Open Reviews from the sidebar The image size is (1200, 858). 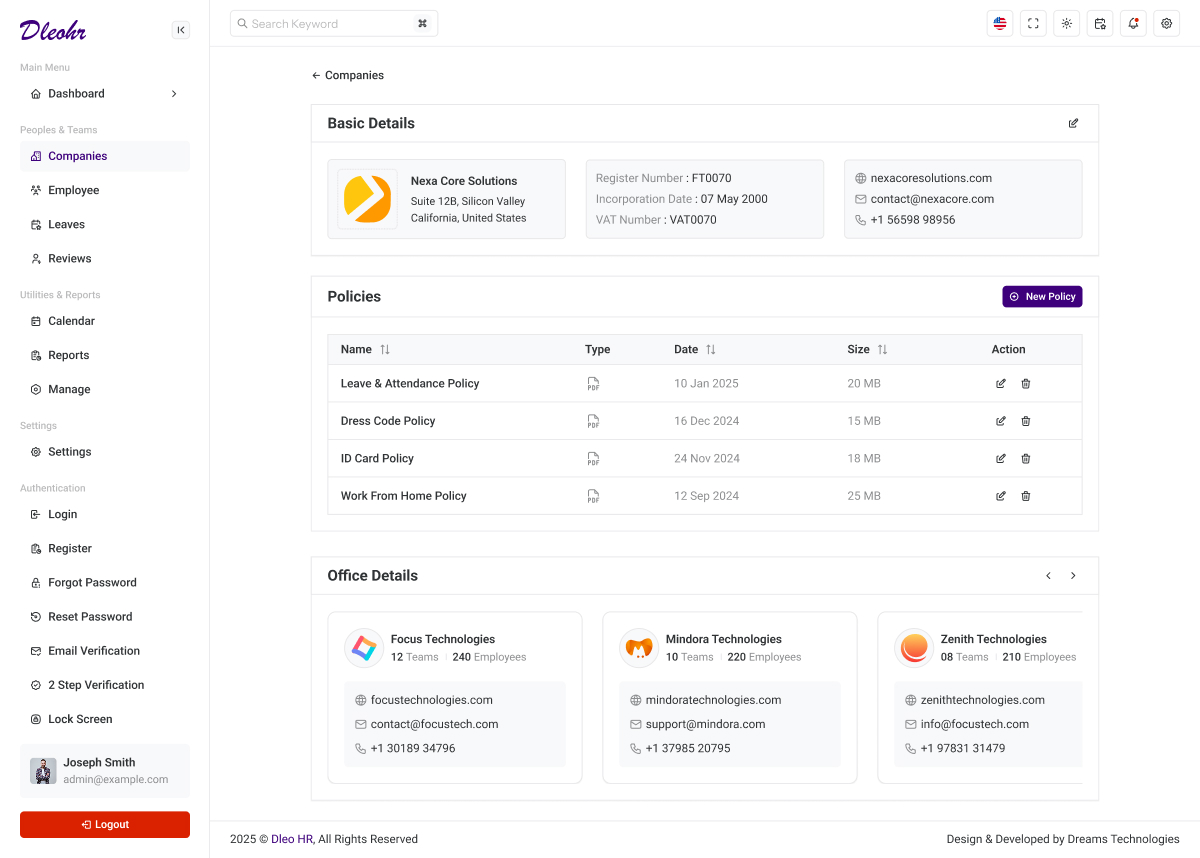[x=69, y=258]
